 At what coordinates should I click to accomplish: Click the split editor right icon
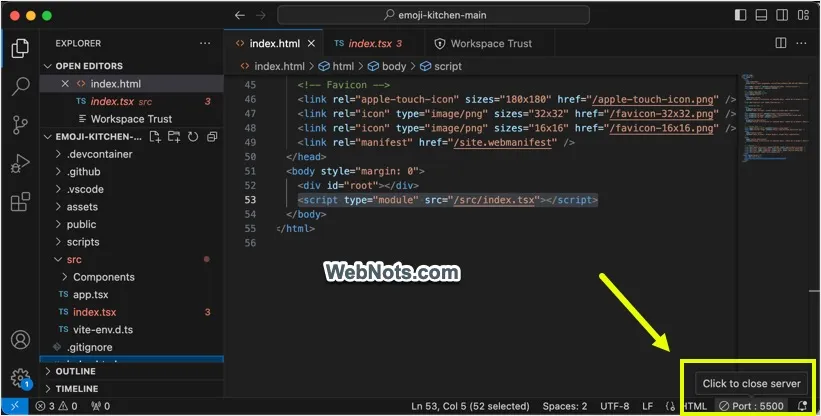[781, 44]
